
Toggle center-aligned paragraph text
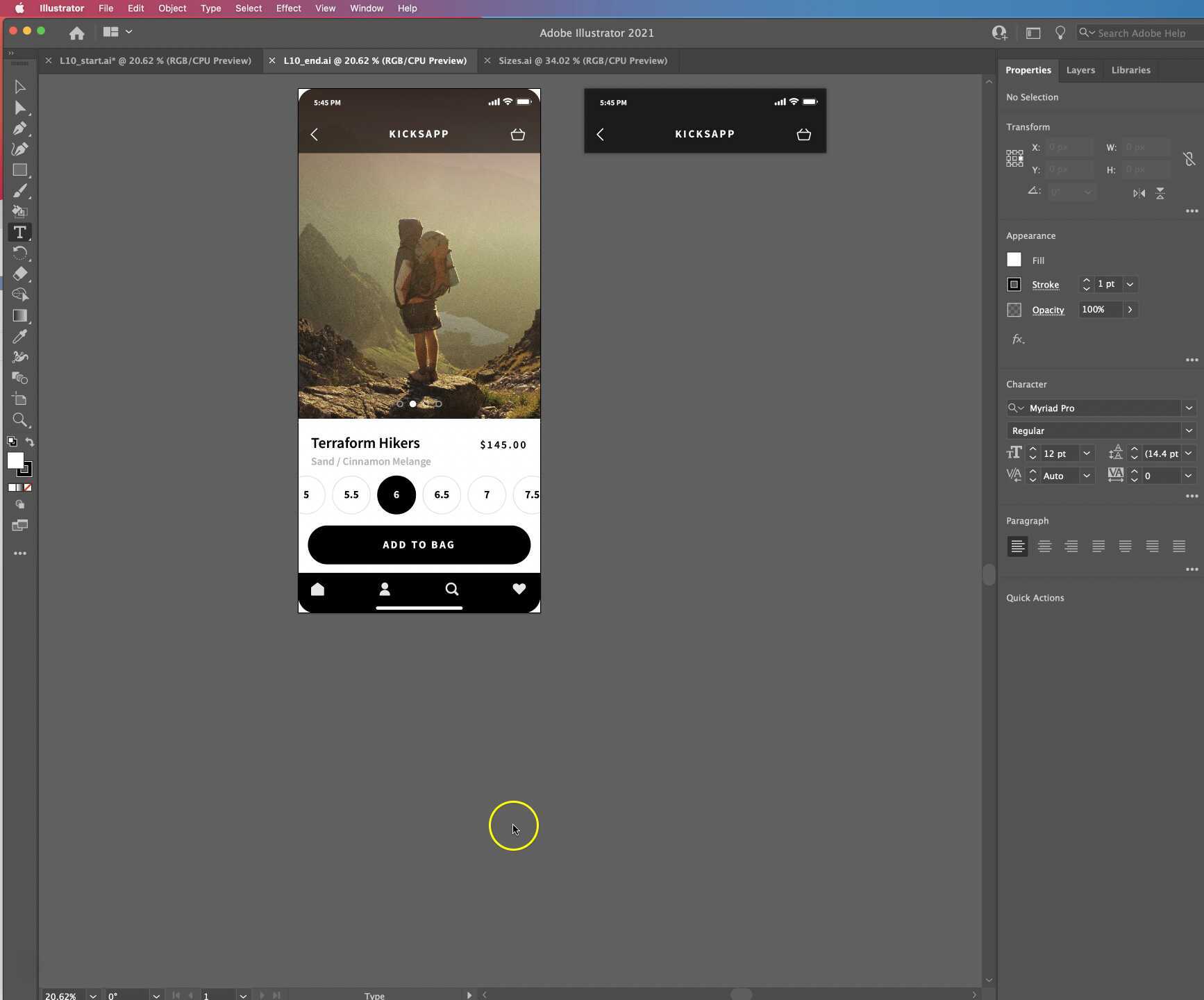pyautogui.click(x=1044, y=546)
